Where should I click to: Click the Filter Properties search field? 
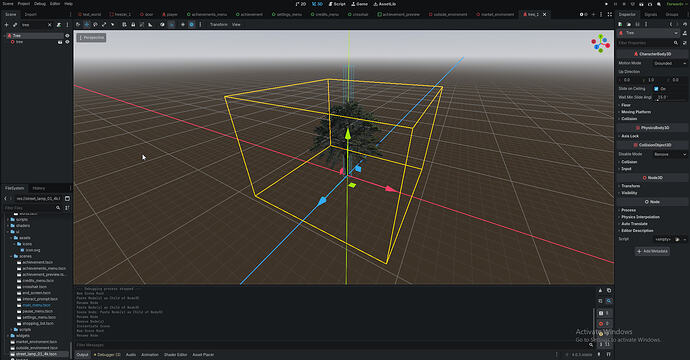coord(646,43)
